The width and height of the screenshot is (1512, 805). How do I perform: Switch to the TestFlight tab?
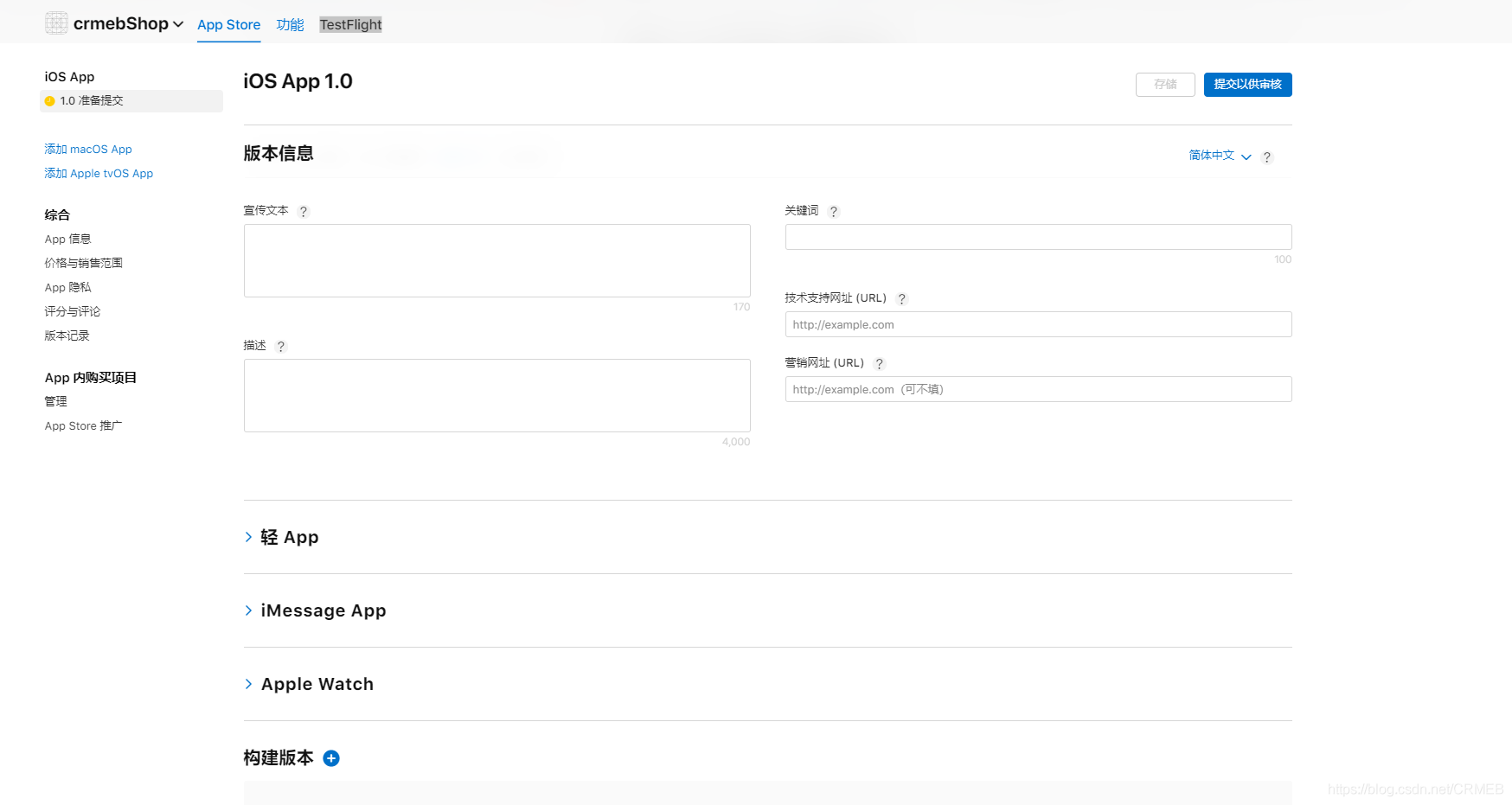(x=350, y=25)
